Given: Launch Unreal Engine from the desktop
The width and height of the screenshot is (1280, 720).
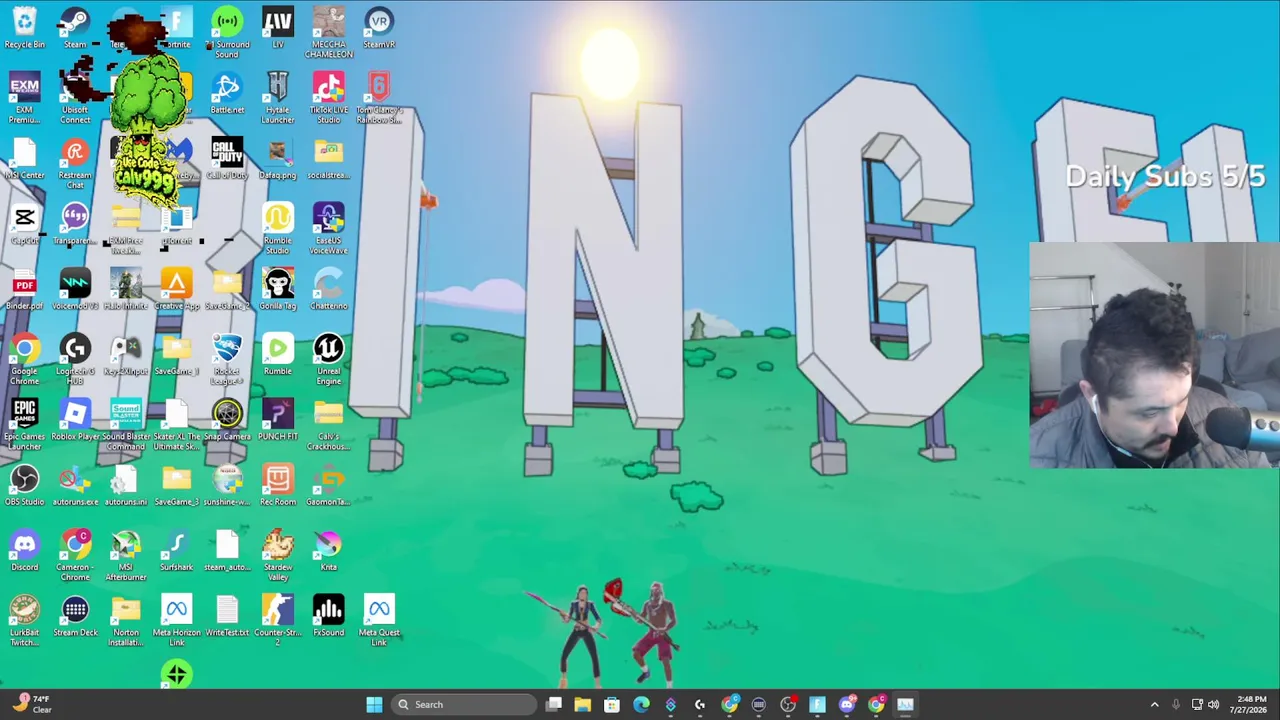Looking at the screenshot, I should (329, 360).
